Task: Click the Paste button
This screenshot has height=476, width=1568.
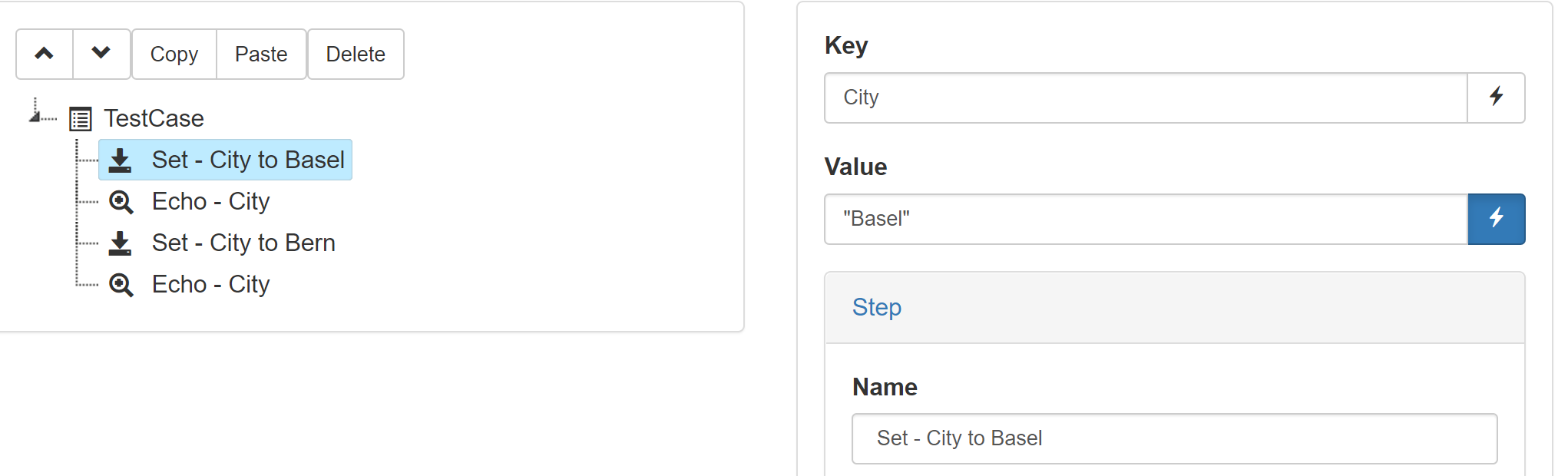Action: tap(261, 54)
